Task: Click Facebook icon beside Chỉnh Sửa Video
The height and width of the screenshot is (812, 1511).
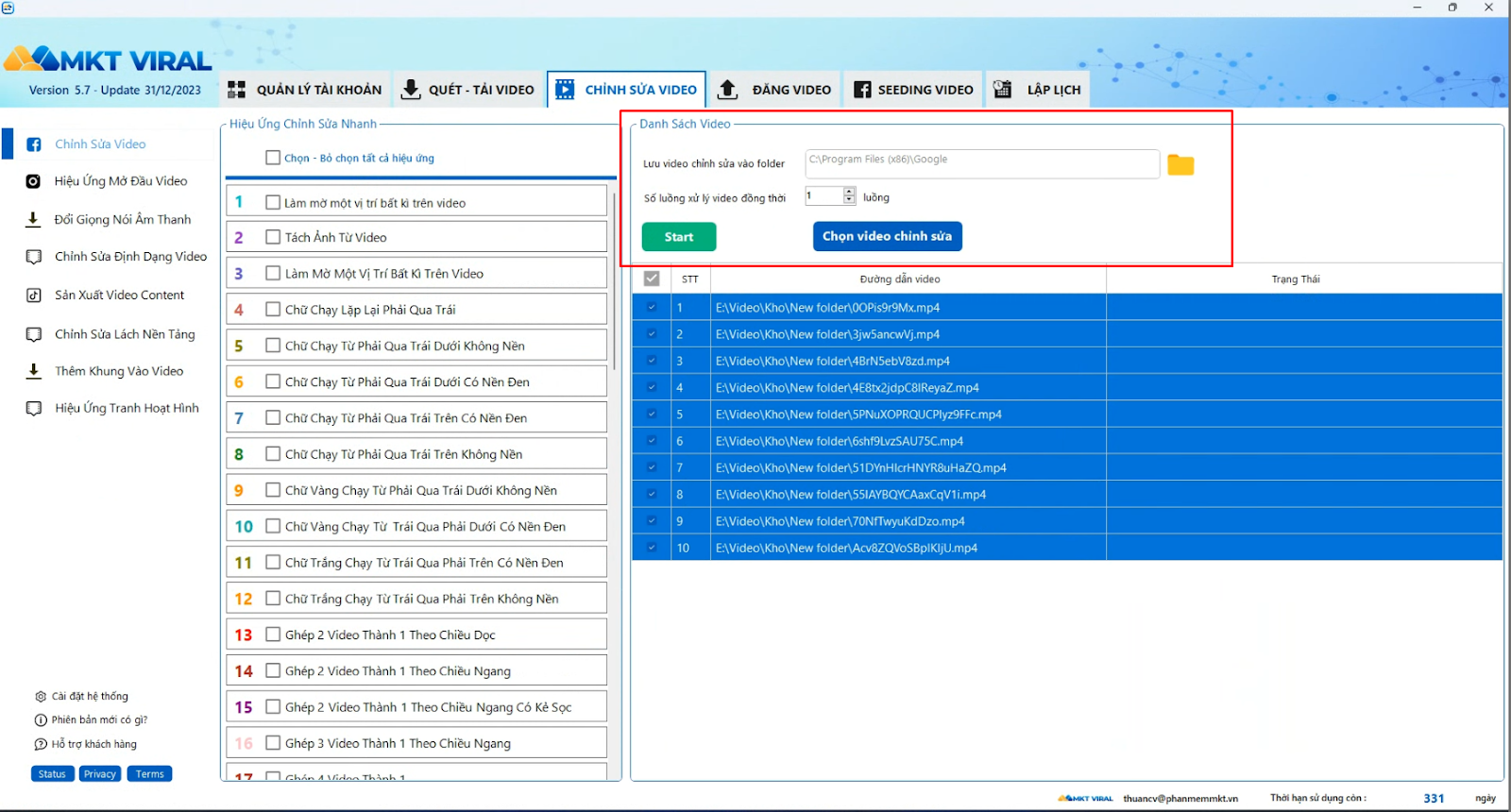Action: click(x=34, y=144)
